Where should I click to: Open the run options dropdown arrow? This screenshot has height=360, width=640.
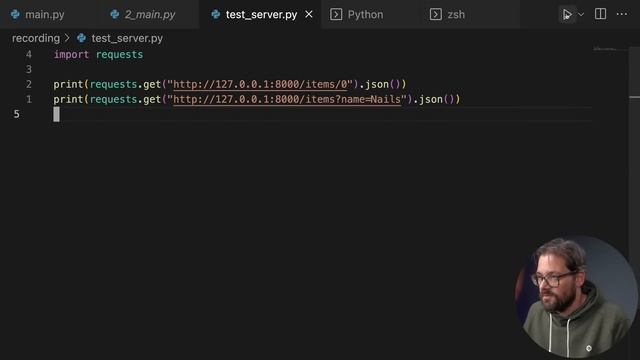coord(581,15)
